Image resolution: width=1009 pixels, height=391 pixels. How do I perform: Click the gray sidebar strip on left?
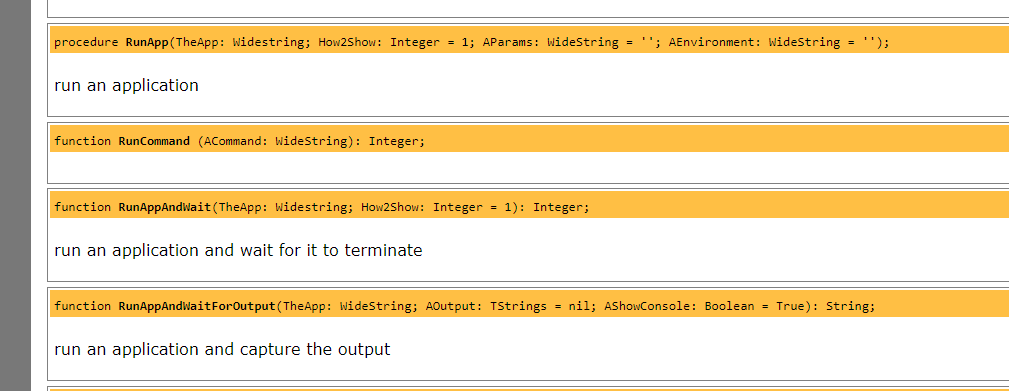coord(15,196)
